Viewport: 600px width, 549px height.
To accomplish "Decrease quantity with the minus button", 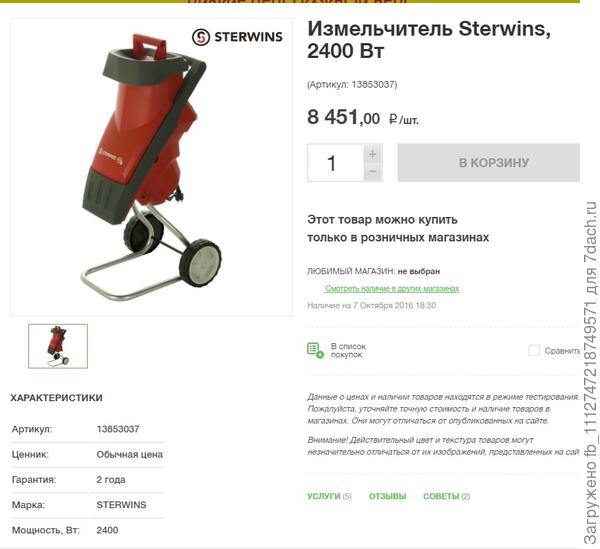I will pos(372,171).
